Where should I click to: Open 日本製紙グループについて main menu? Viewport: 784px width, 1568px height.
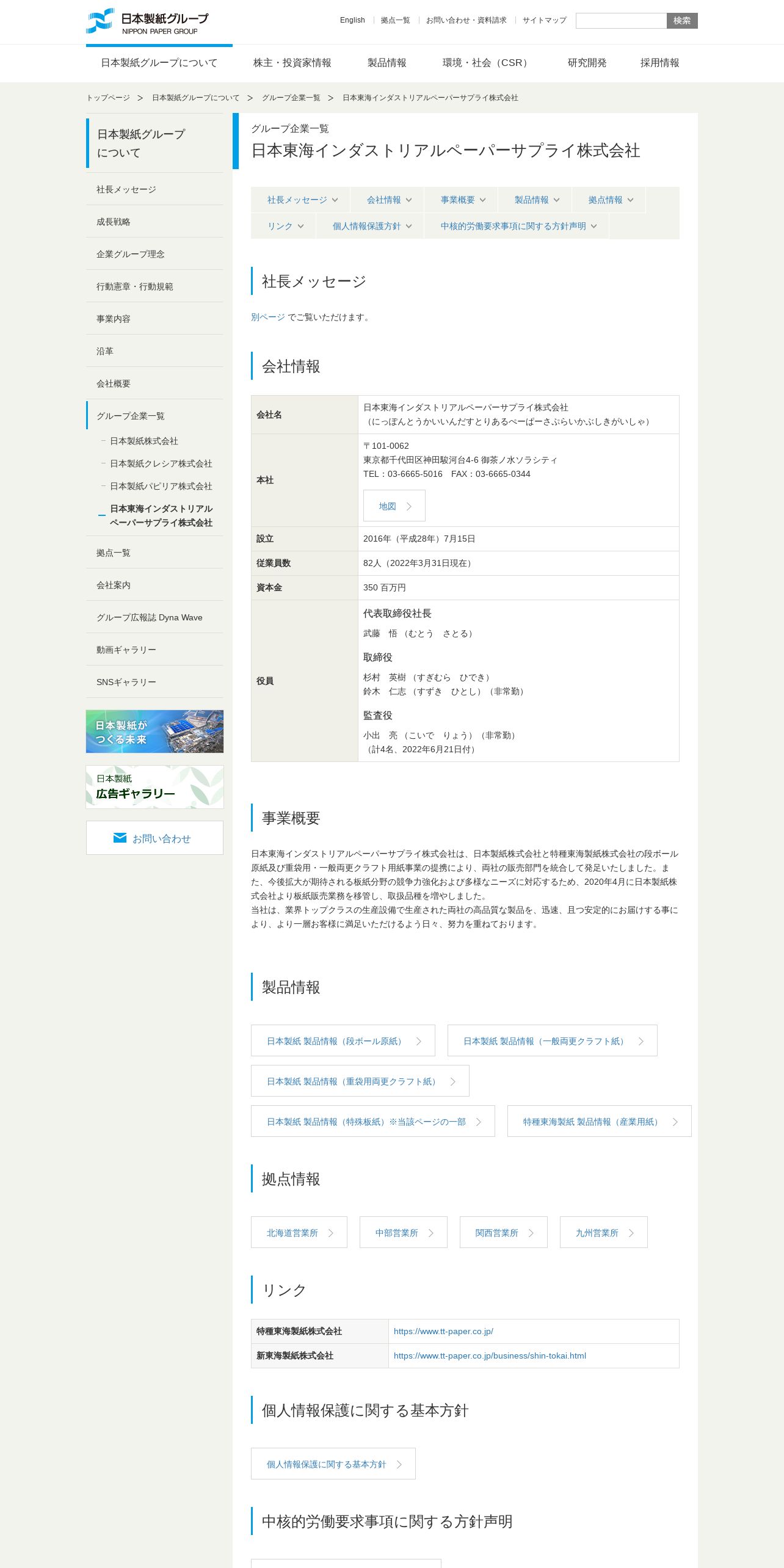pos(159,63)
